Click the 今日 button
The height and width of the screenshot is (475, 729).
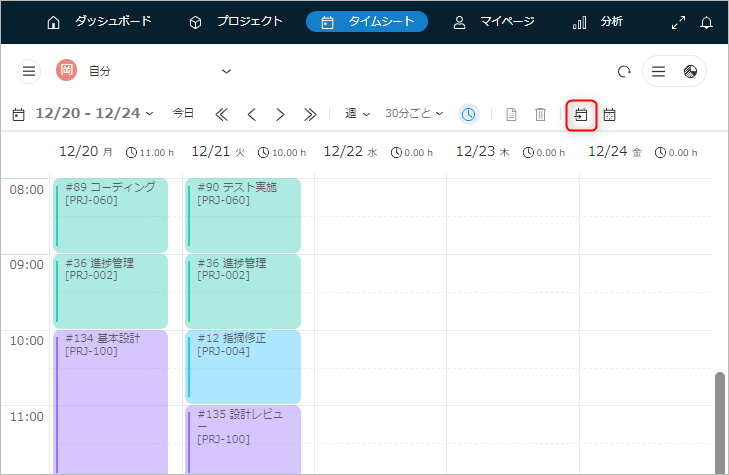(x=183, y=114)
